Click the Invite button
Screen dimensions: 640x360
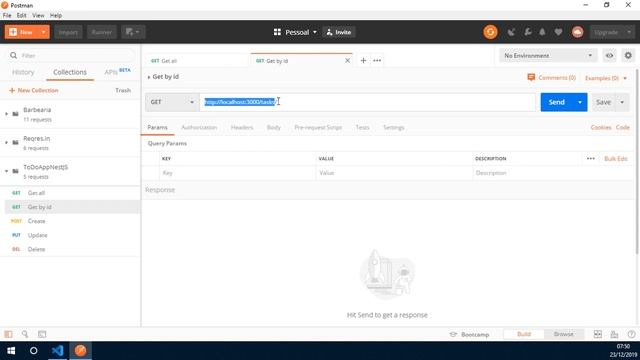[339, 32]
